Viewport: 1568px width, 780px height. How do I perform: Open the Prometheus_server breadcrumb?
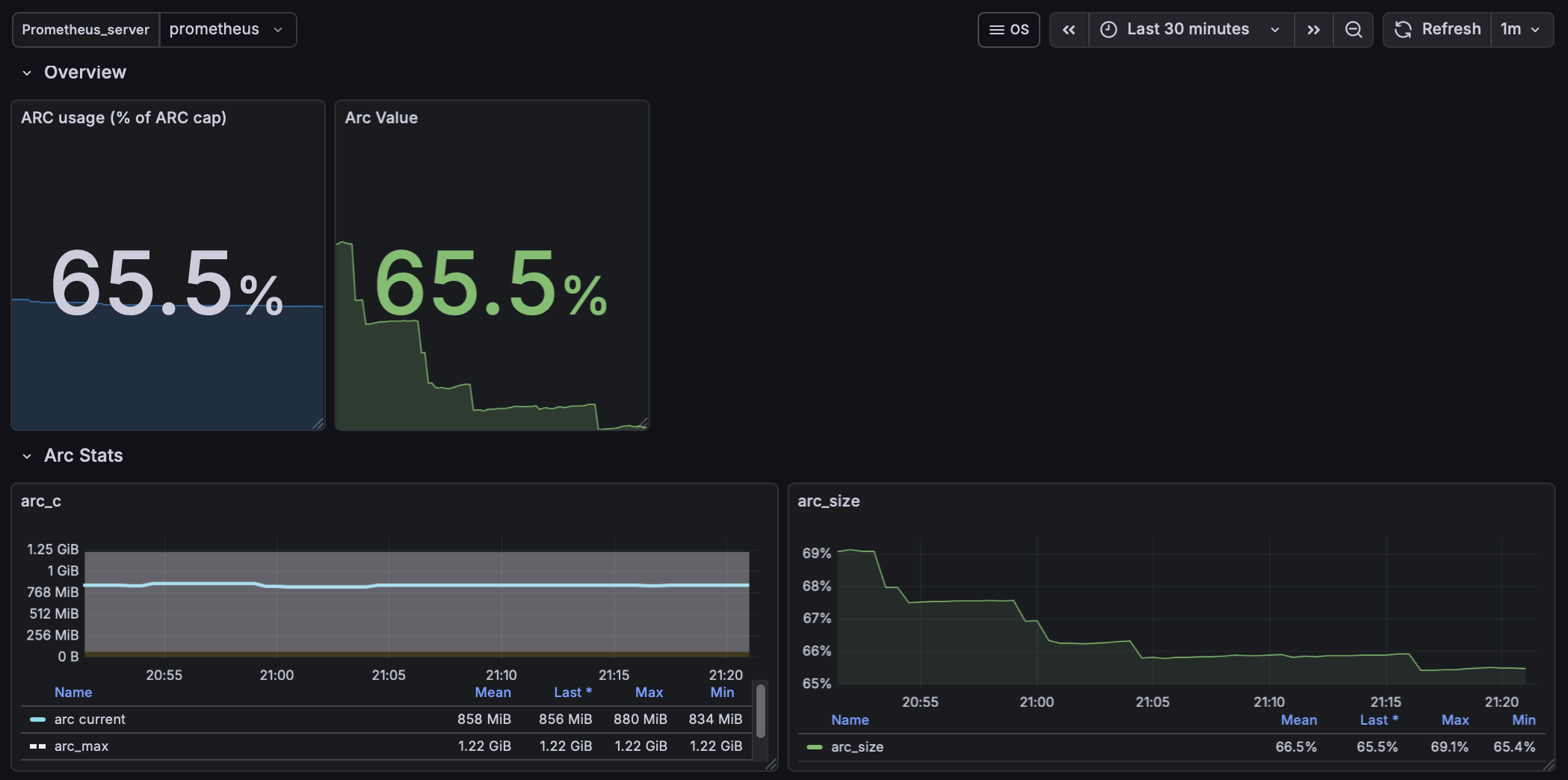coord(84,29)
